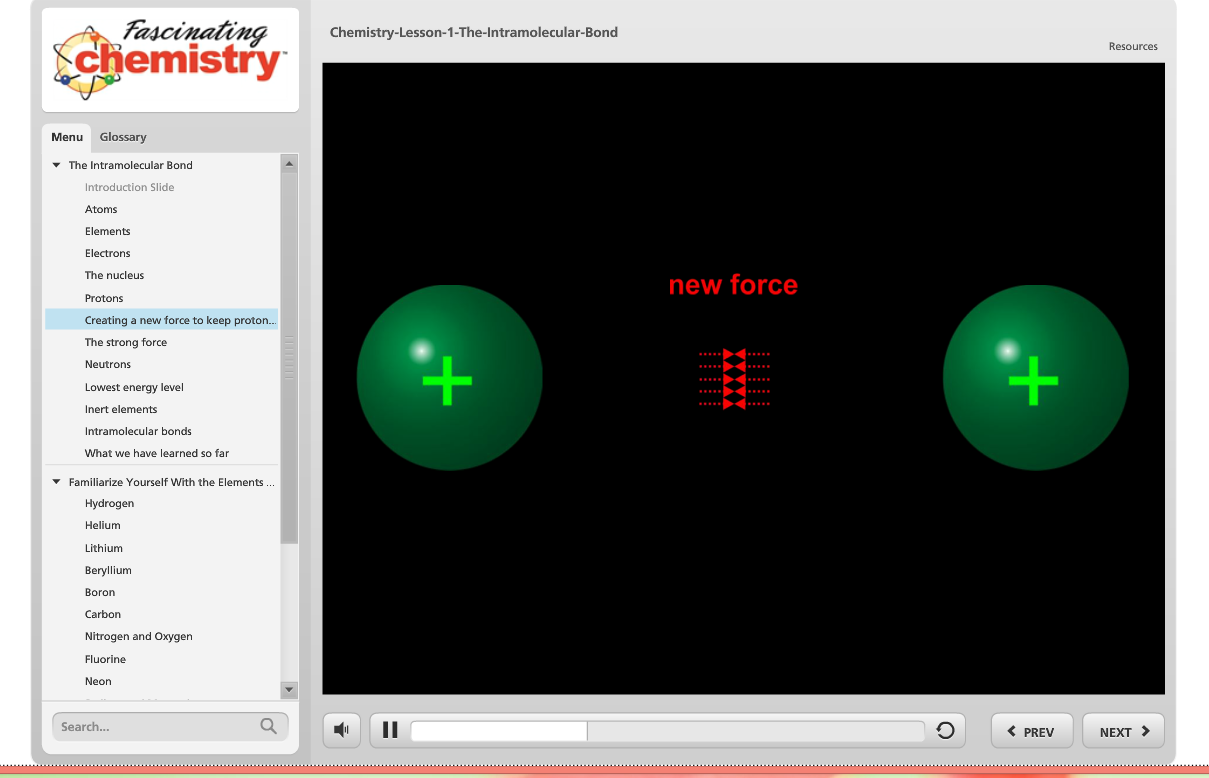Viewport: 1209px width, 778px height.
Task: Click the playback progress bar
Action: [x=667, y=731]
